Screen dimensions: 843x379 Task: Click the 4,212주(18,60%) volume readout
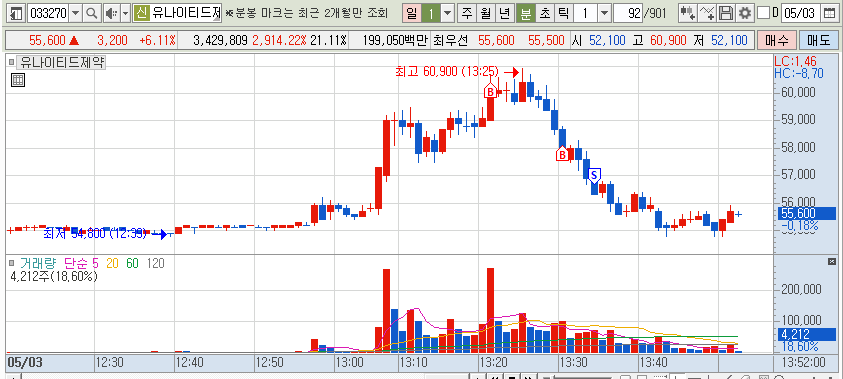tap(54, 277)
